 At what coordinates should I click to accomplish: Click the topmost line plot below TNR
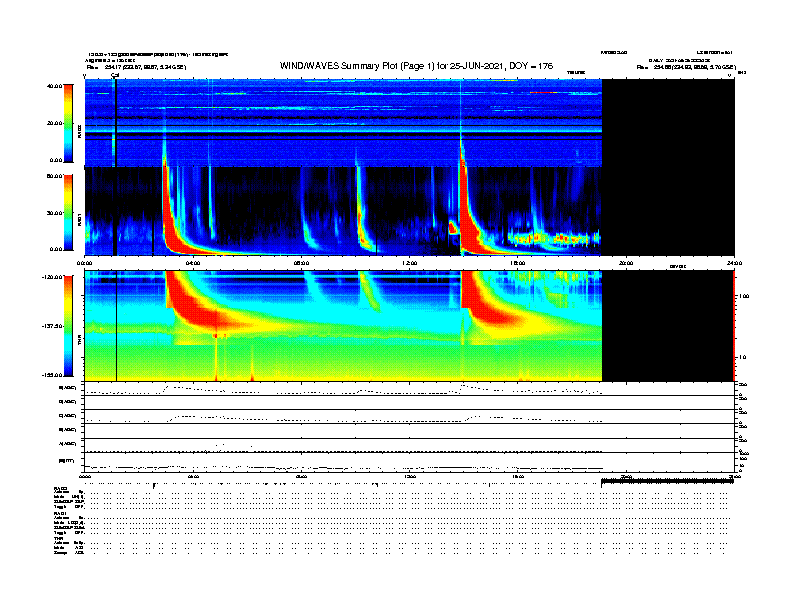409,388
